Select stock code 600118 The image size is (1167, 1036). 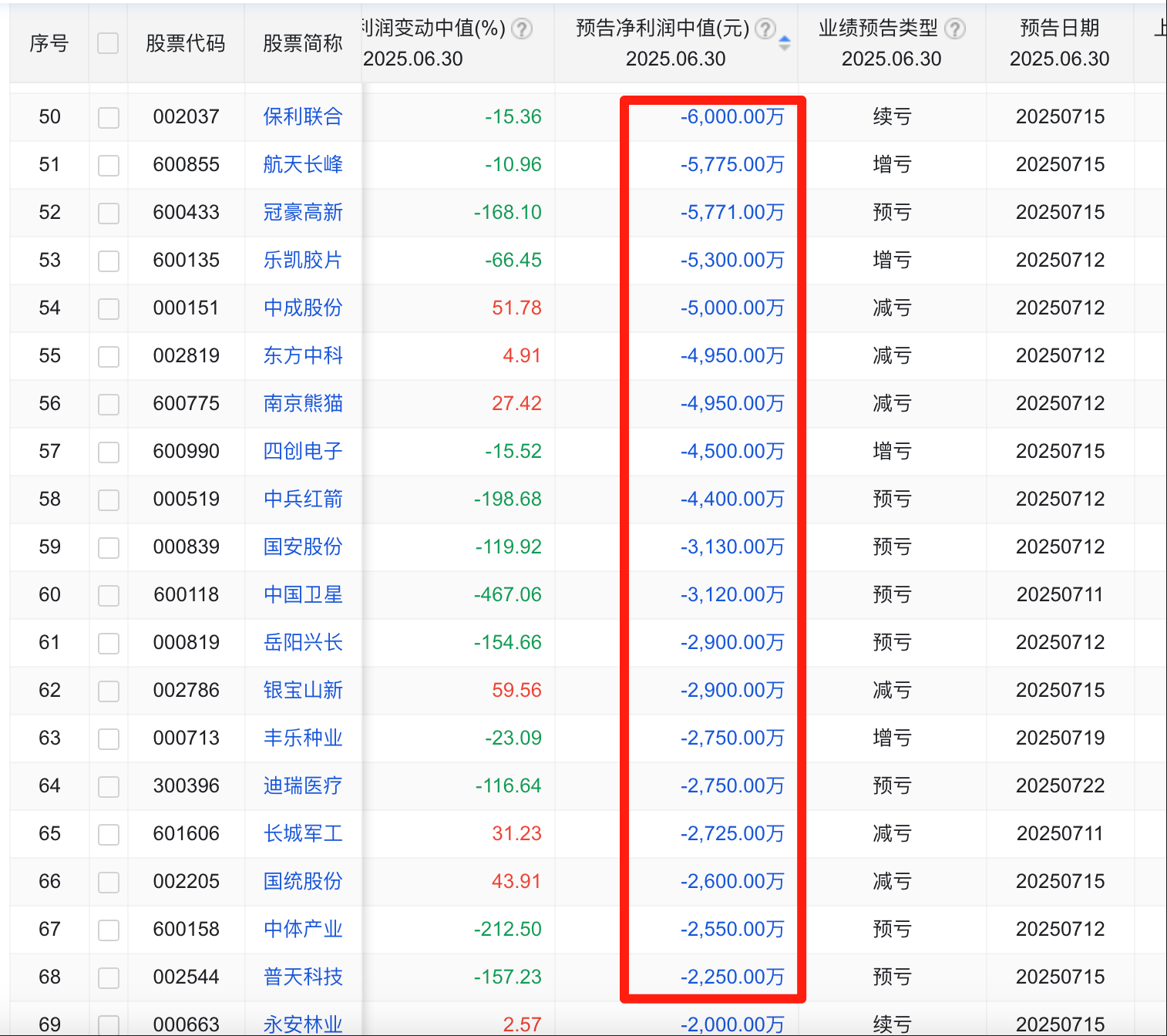coord(187,594)
